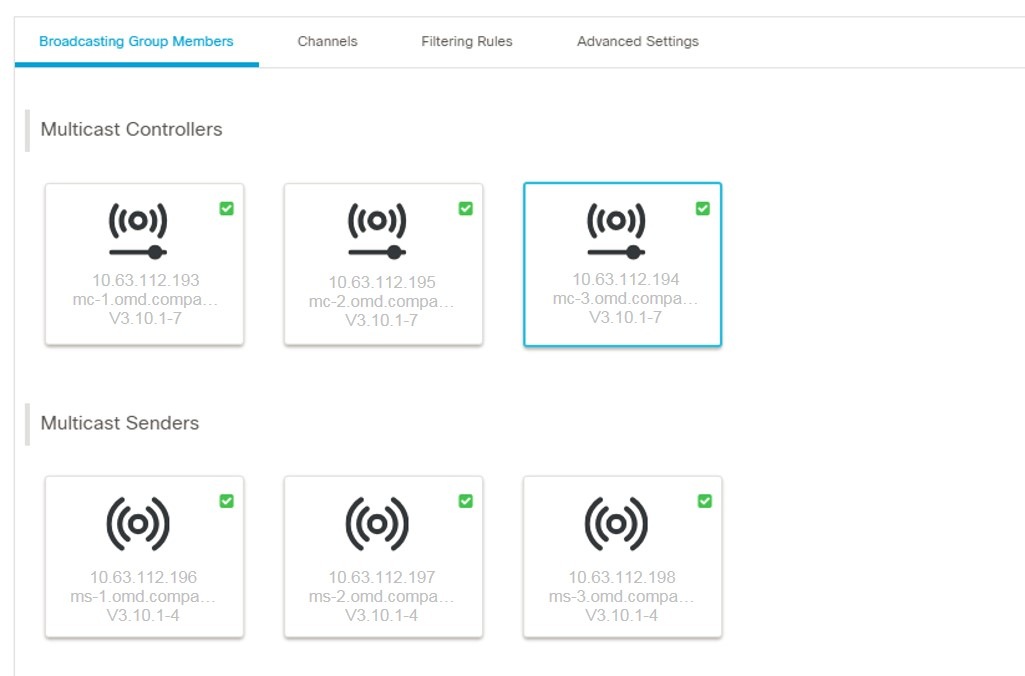
Task: Switch to the Channels tab
Action: (x=328, y=41)
